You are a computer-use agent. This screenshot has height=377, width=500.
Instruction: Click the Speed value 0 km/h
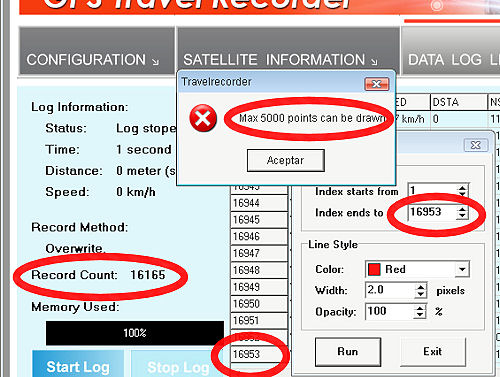click(136, 192)
